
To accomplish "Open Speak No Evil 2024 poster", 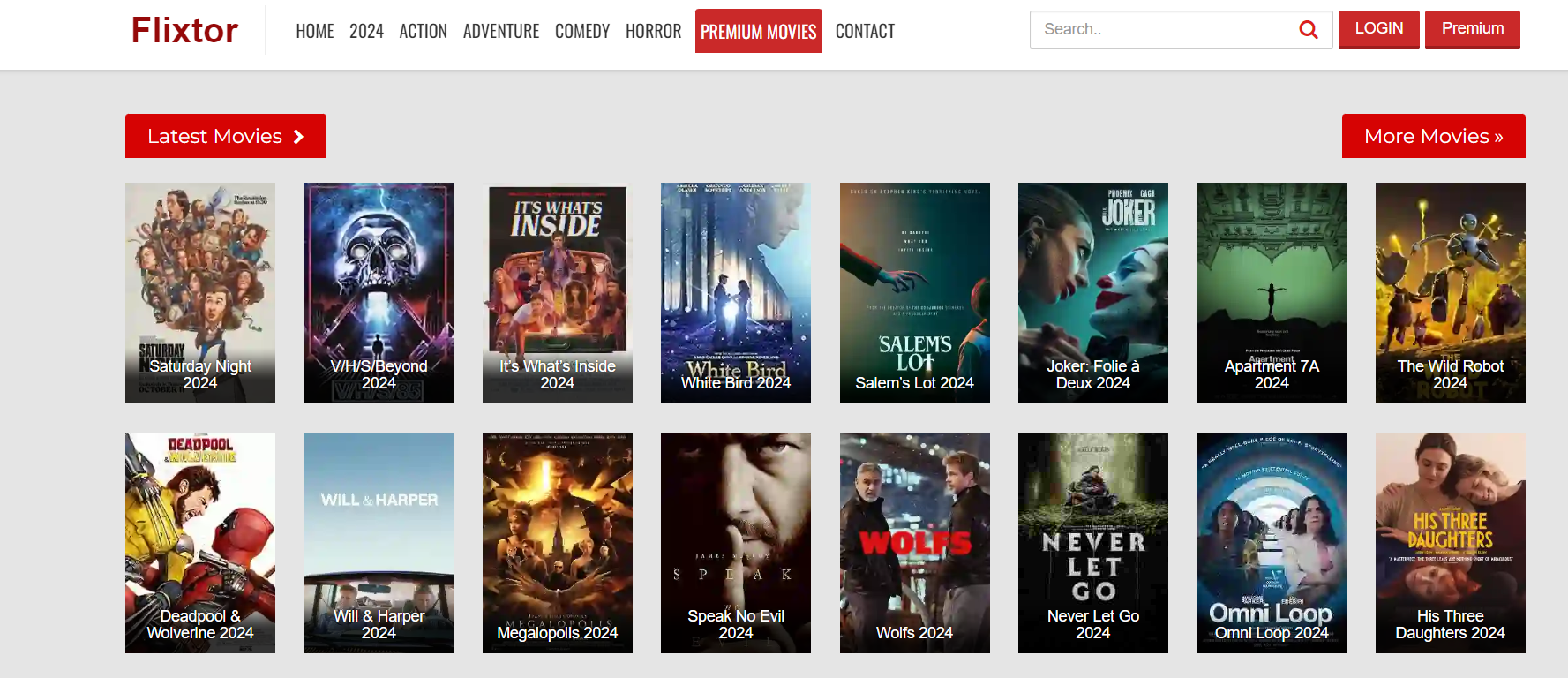I will [736, 543].
